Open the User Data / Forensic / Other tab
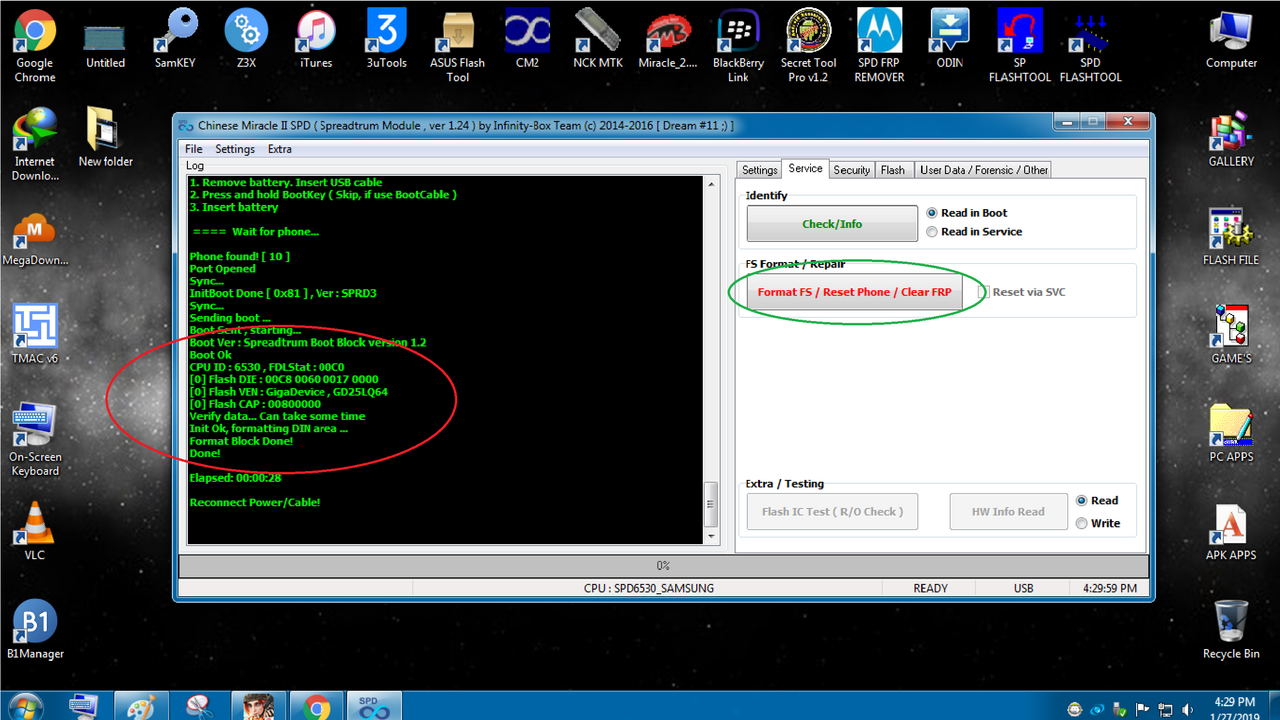The image size is (1280, 720). tap(984, 170)
